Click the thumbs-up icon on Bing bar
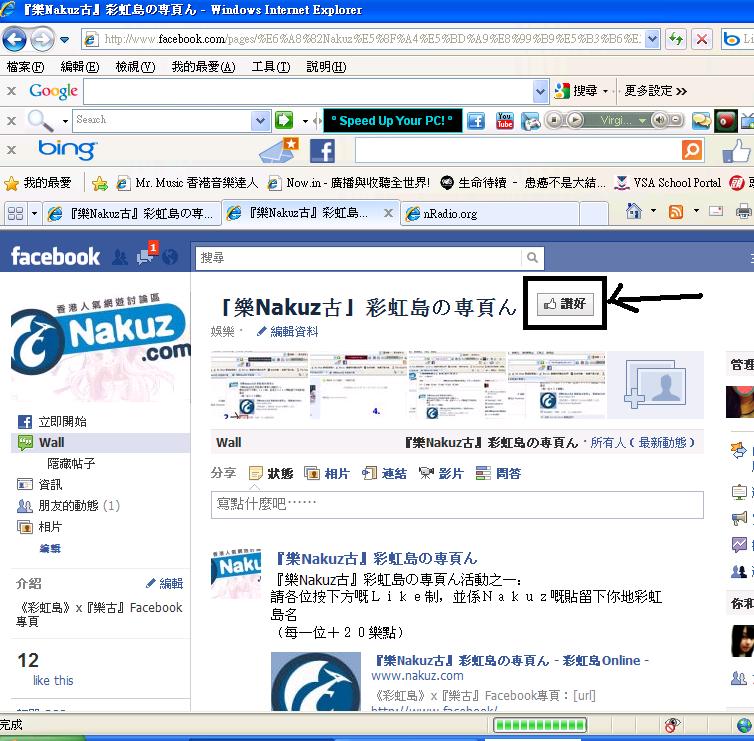This screenshot has width=754, height=741. (x=736, y=151)
